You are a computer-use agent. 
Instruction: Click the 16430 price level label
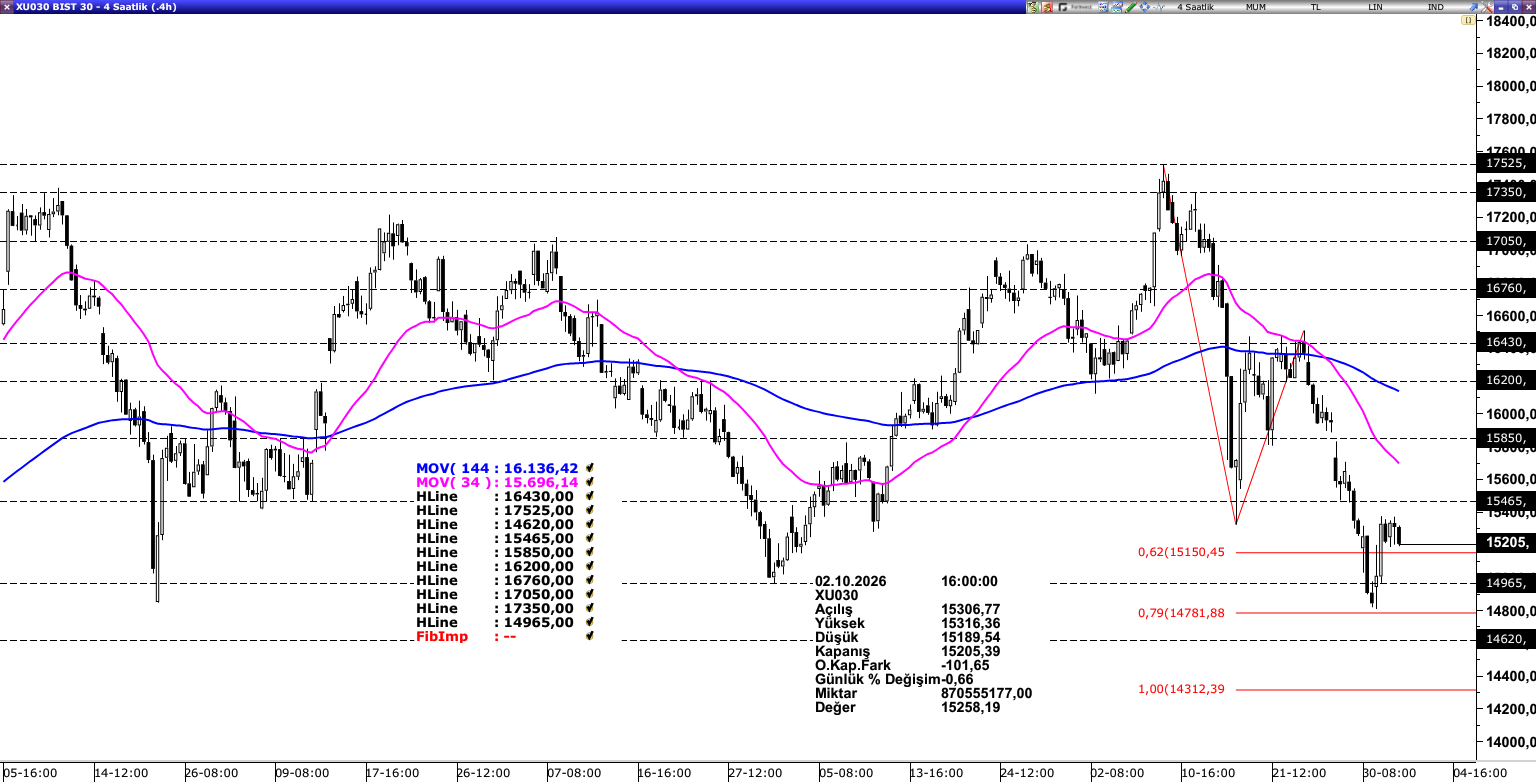1506,343
